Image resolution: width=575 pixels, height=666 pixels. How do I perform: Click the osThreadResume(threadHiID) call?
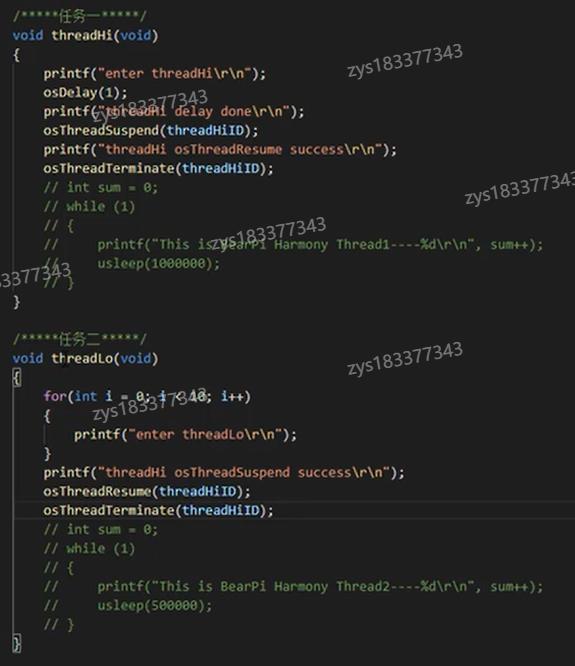(147, 491)
